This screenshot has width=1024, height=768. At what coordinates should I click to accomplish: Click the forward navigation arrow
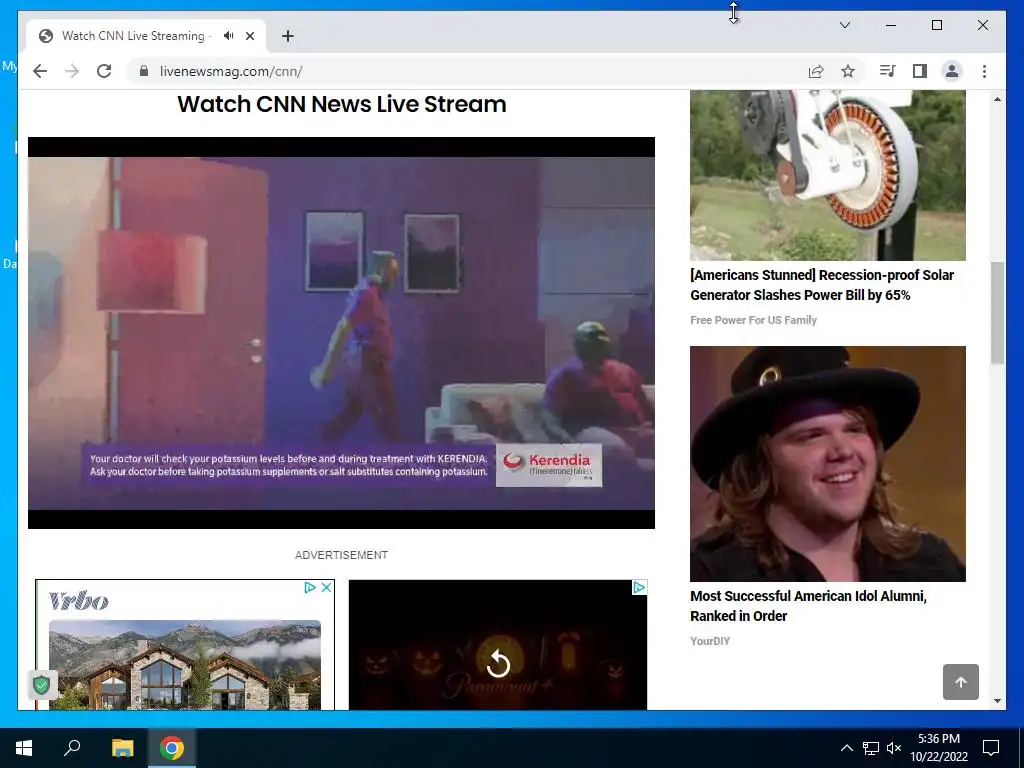[x=72, y=71]
